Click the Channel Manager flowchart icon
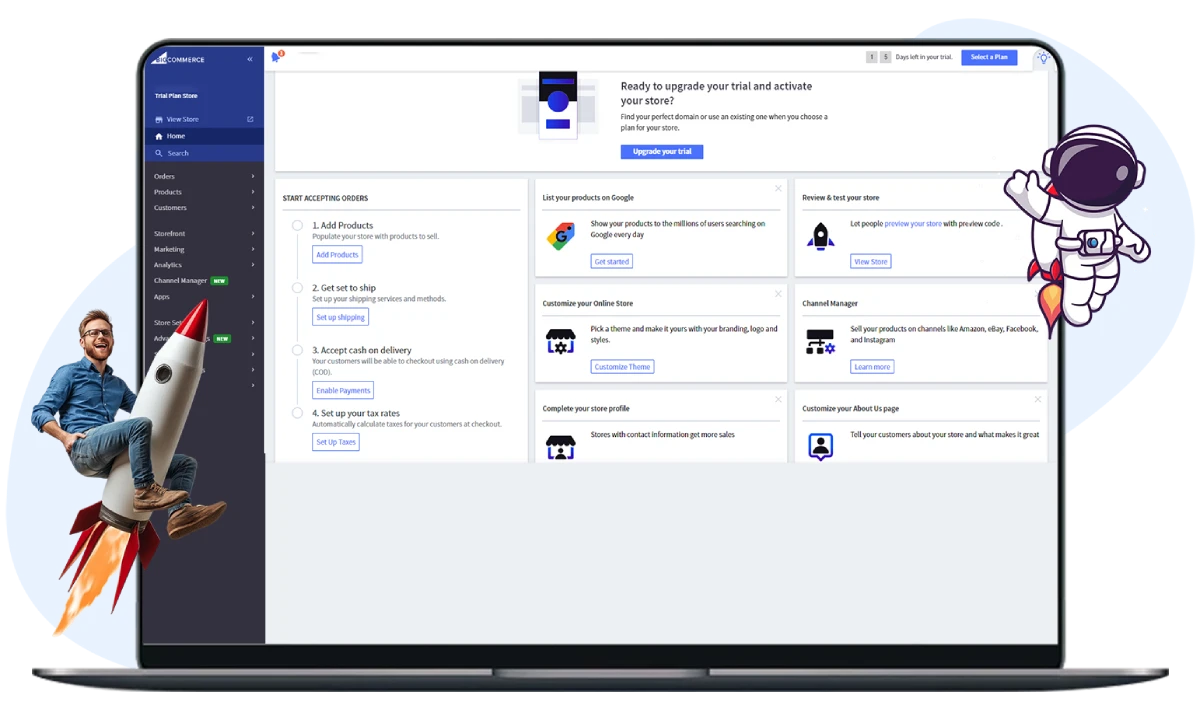The width and height of the screenshot is (1200, 709). 820,343
